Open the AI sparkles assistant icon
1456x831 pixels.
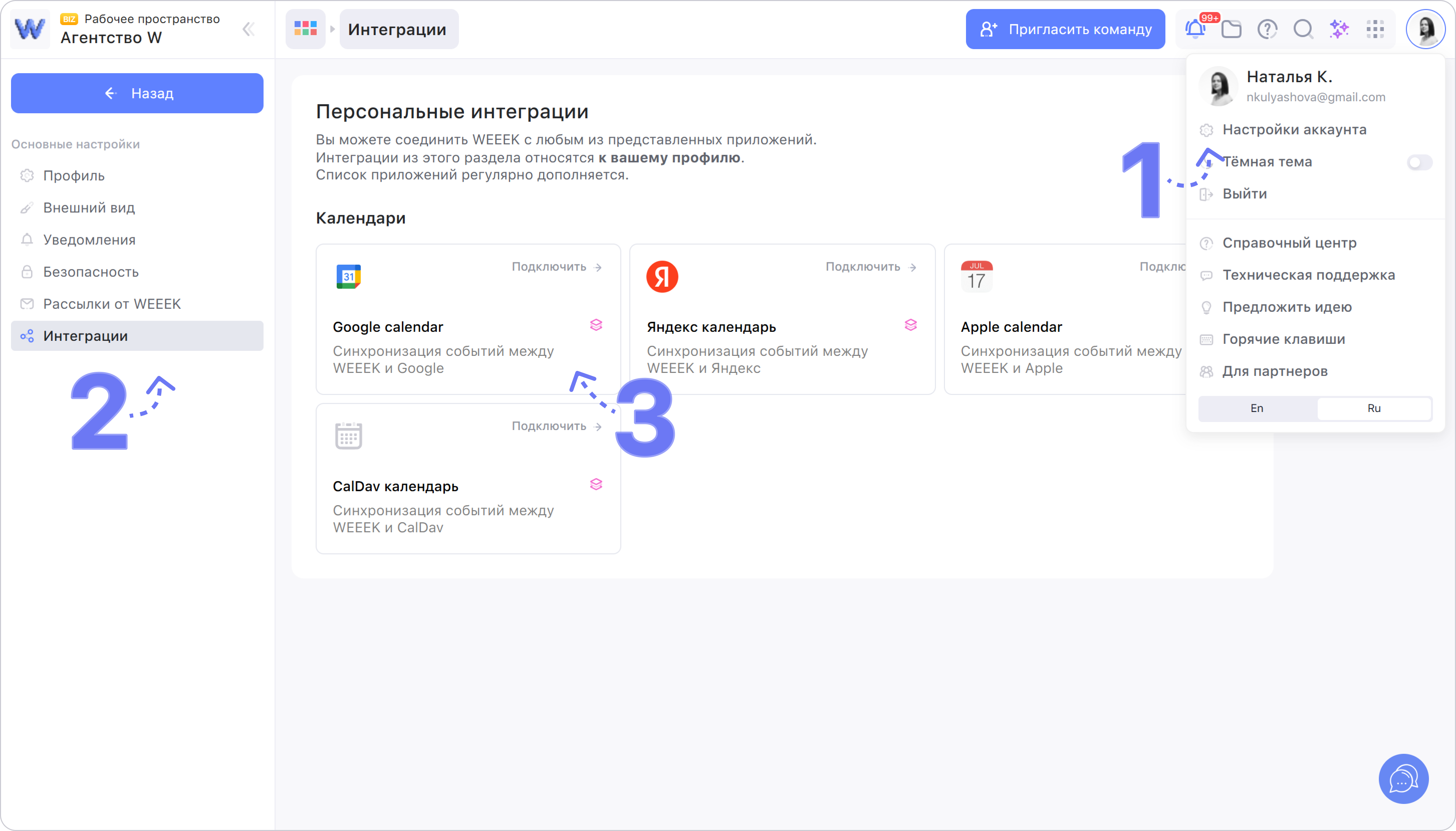(1339, 29)
